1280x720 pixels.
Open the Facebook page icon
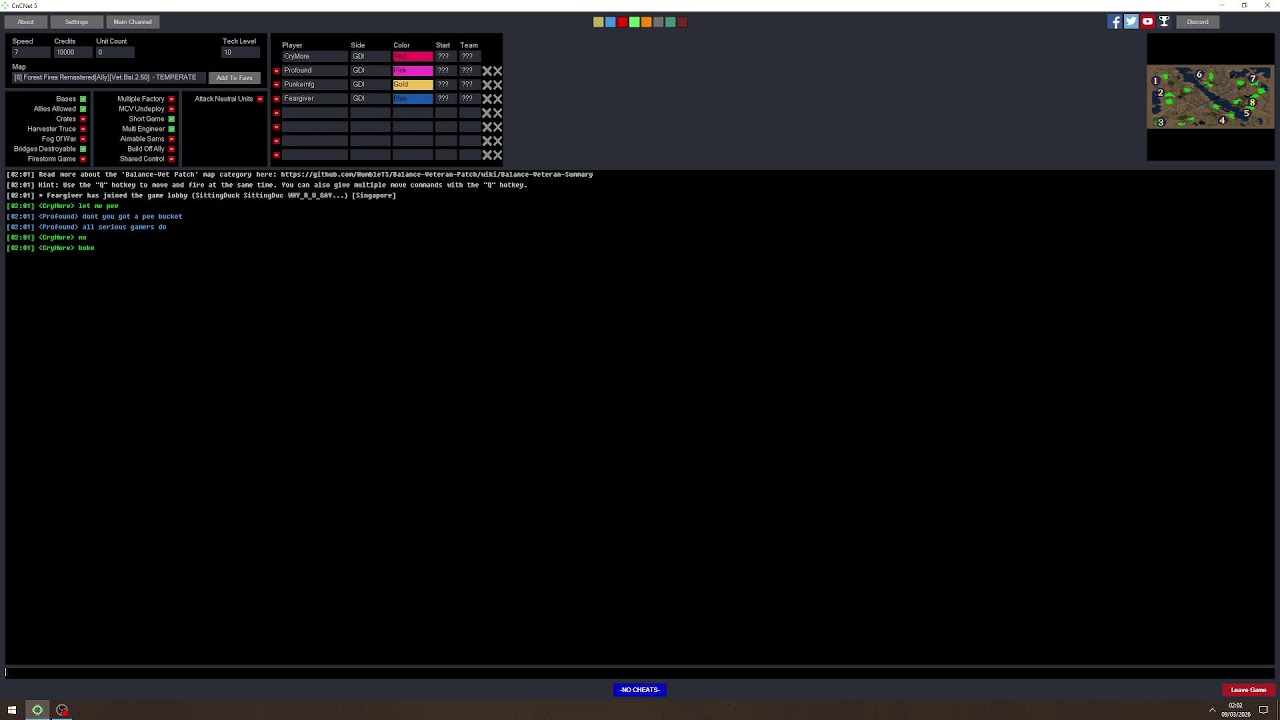coord(1114,21)
